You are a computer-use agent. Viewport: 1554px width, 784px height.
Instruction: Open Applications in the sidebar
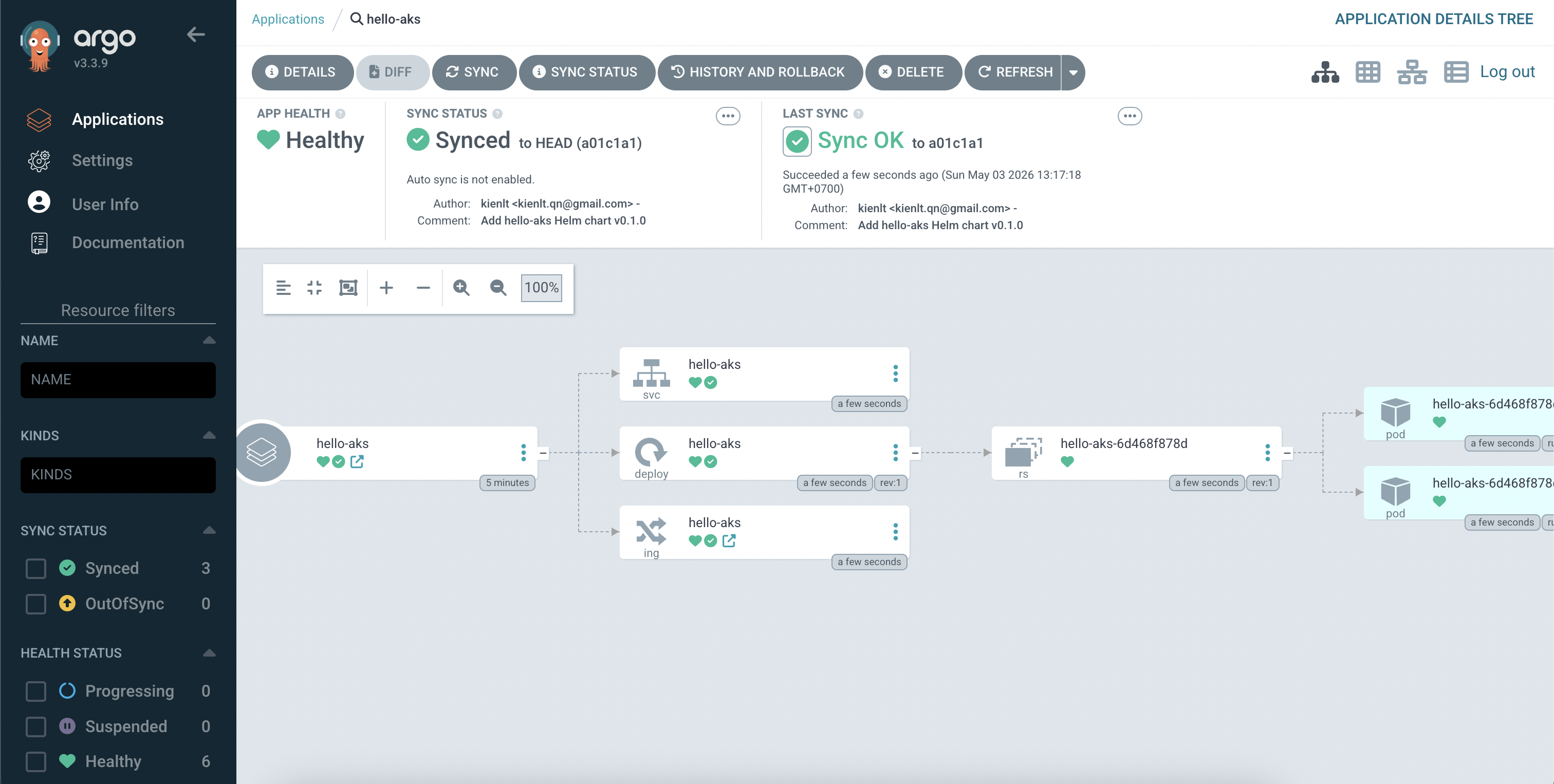[x=118, y=119]
